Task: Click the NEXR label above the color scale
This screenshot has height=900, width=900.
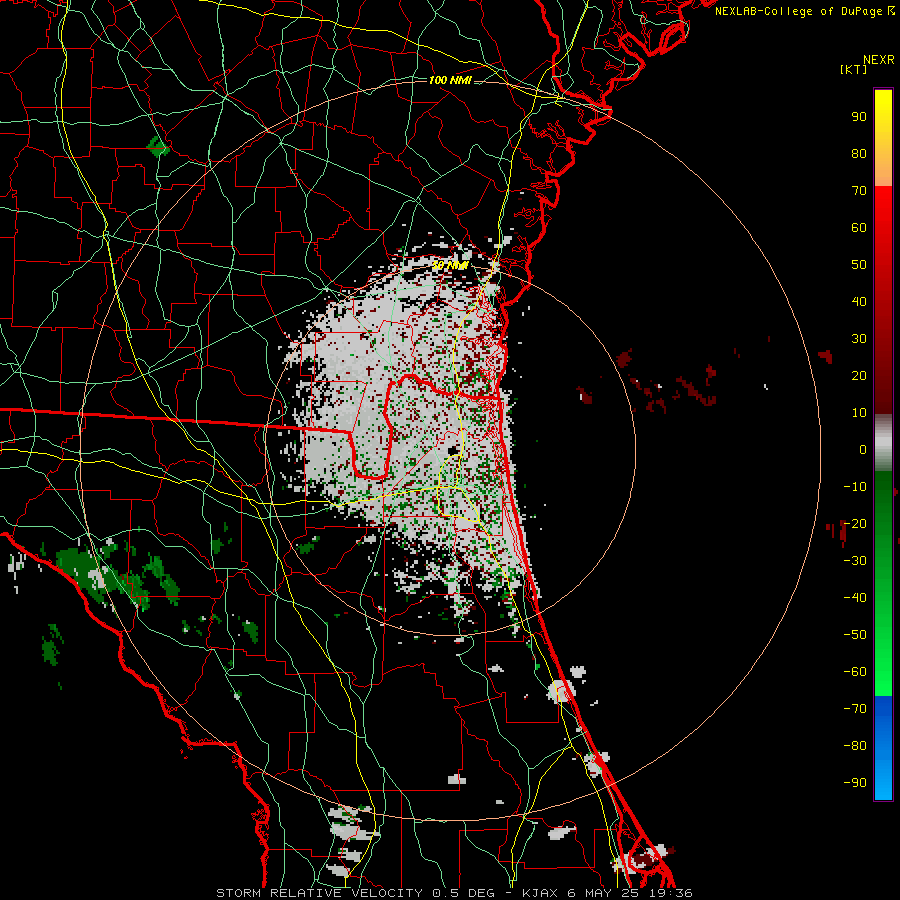Action: [879, 60]
